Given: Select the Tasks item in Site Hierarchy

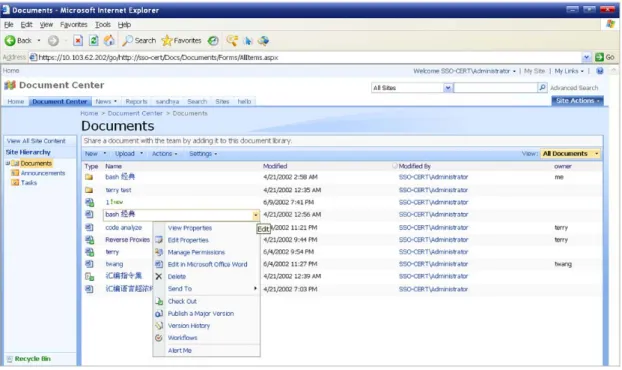Looking at the screenshot, I should [29, 183].
